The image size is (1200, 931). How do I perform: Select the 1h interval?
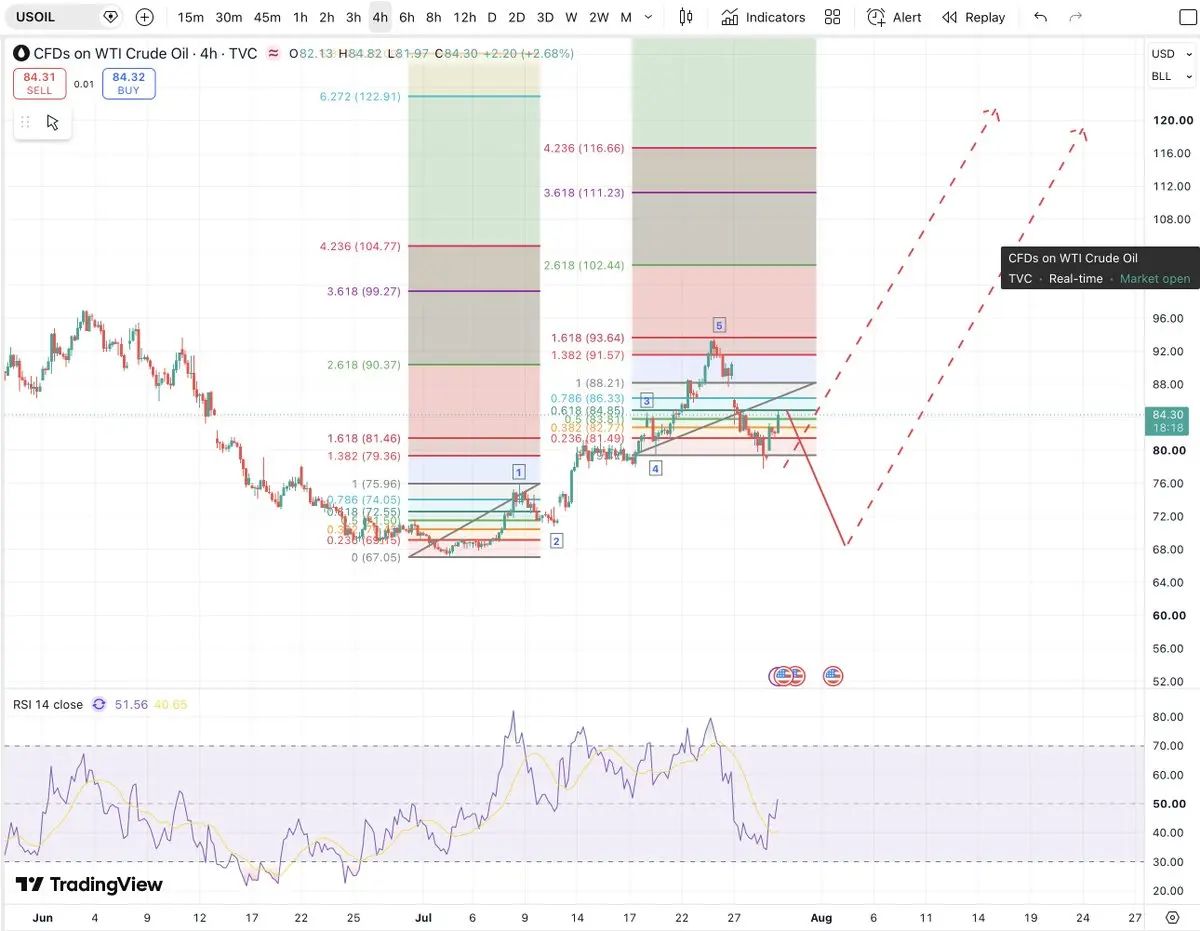tap(300, 17)
